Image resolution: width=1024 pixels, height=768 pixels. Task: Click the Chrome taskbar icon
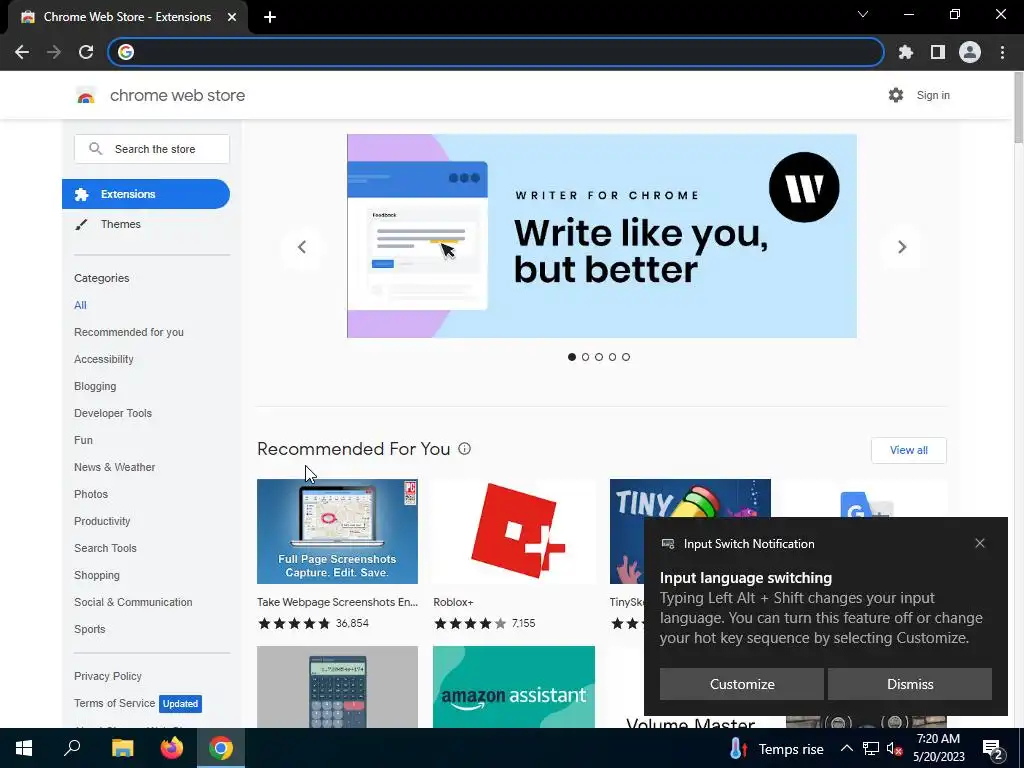tap(221, 748)
